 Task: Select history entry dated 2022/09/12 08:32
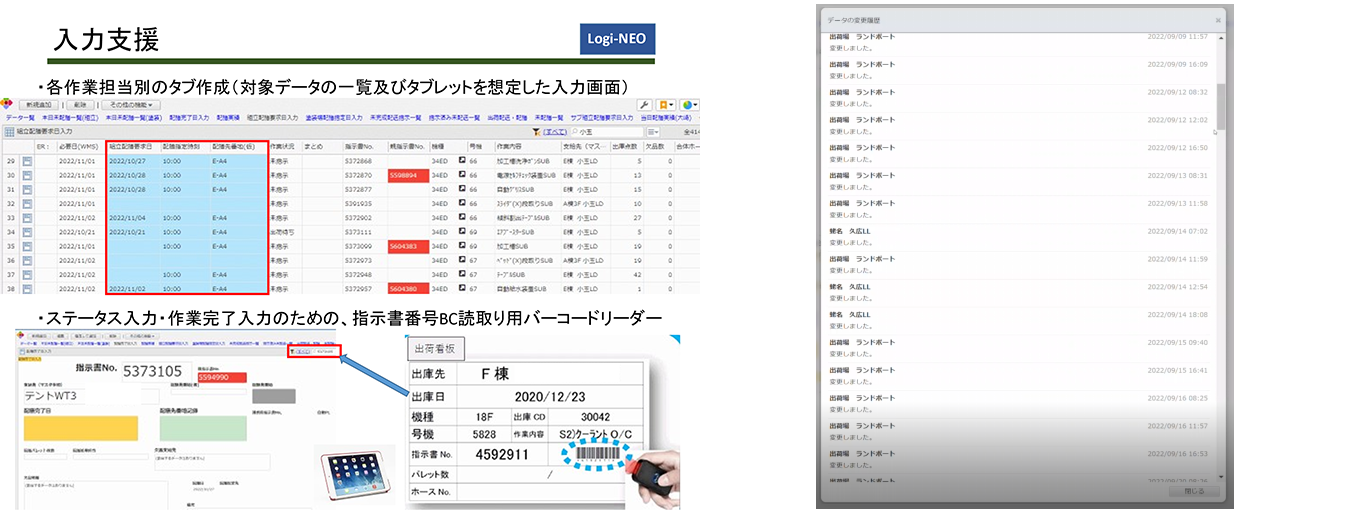(1018, 97)
